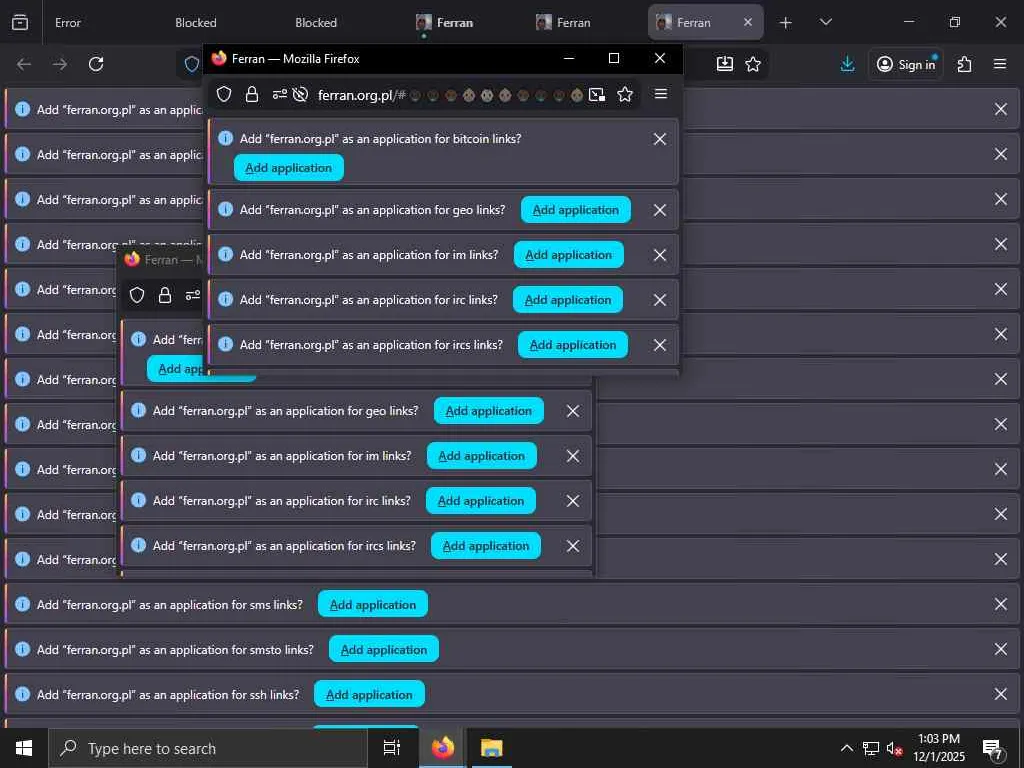Click padlock icon in the rear popup window
The height and width of the screenshot is (768, 1024).
pyautogui.click(x=165, y=295)
